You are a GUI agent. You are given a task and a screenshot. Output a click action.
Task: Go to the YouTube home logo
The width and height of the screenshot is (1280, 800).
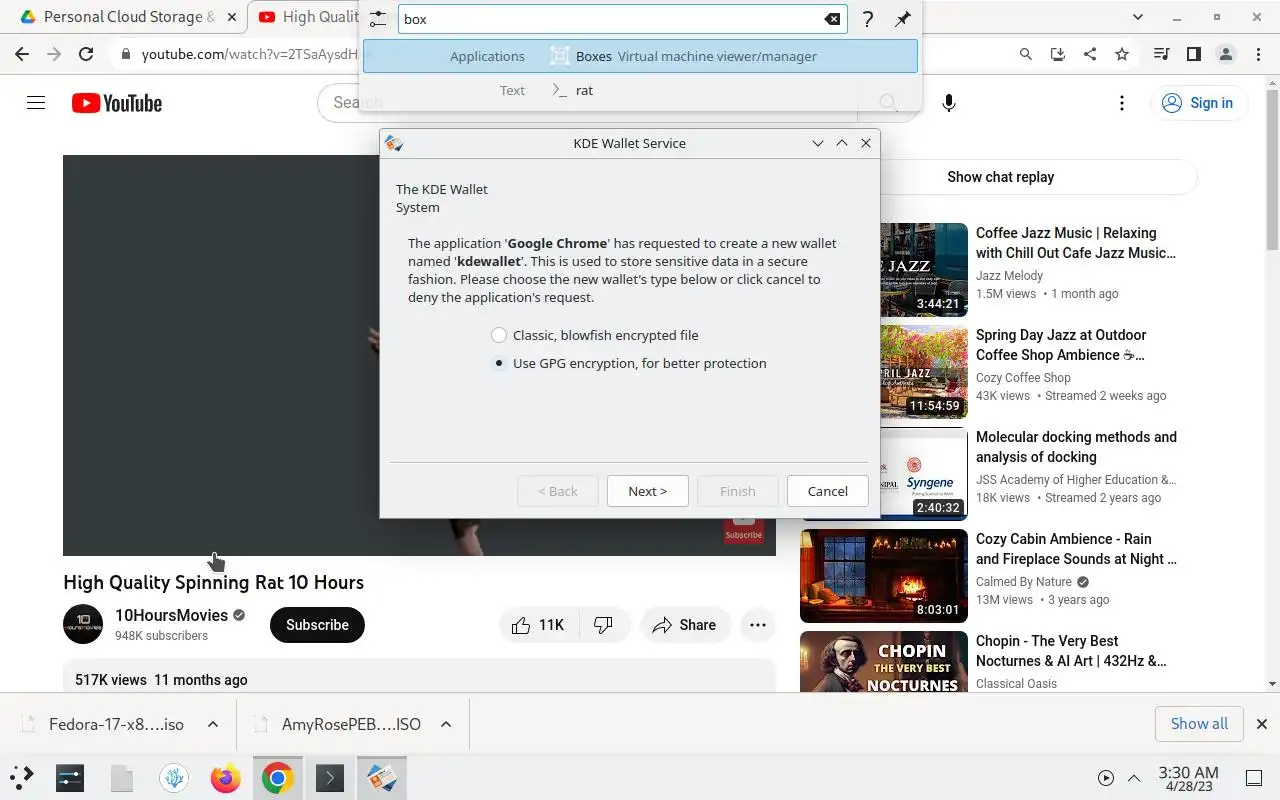[x=117, y=103]
